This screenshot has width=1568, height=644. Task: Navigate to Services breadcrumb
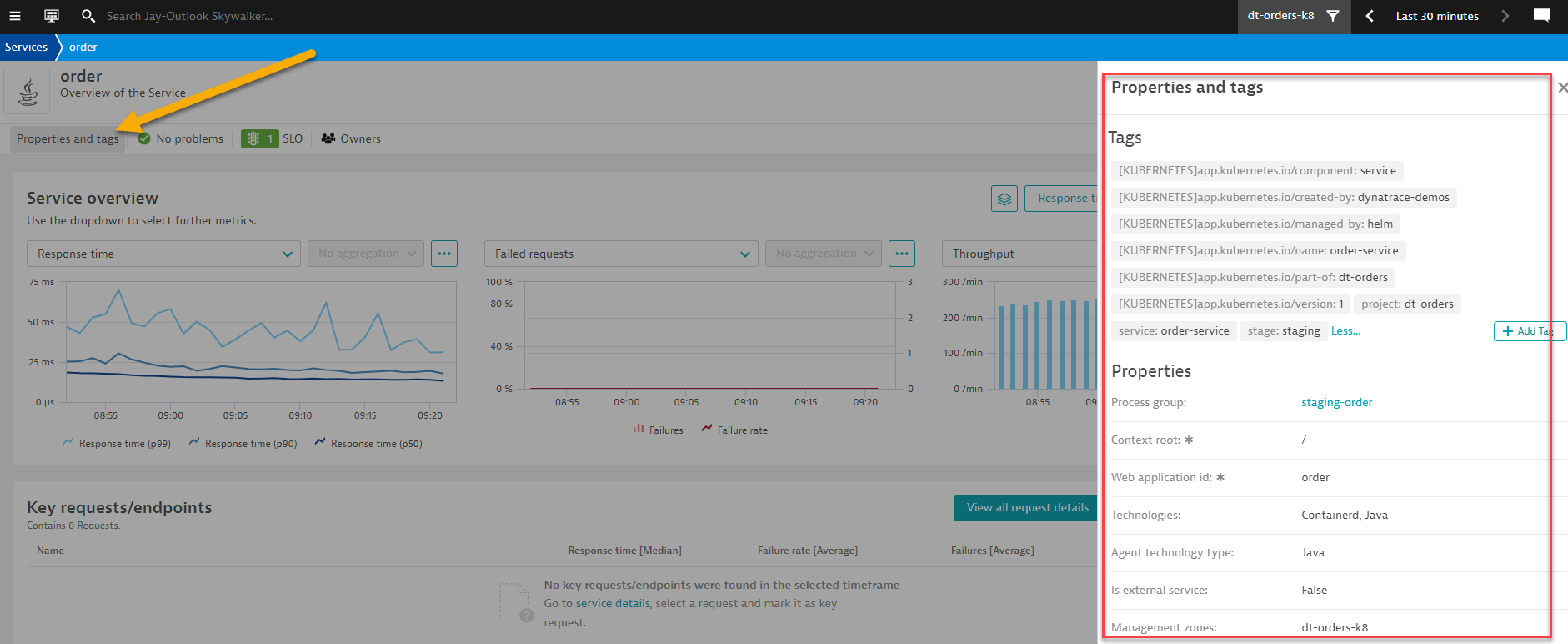click(x=26, y=48)
